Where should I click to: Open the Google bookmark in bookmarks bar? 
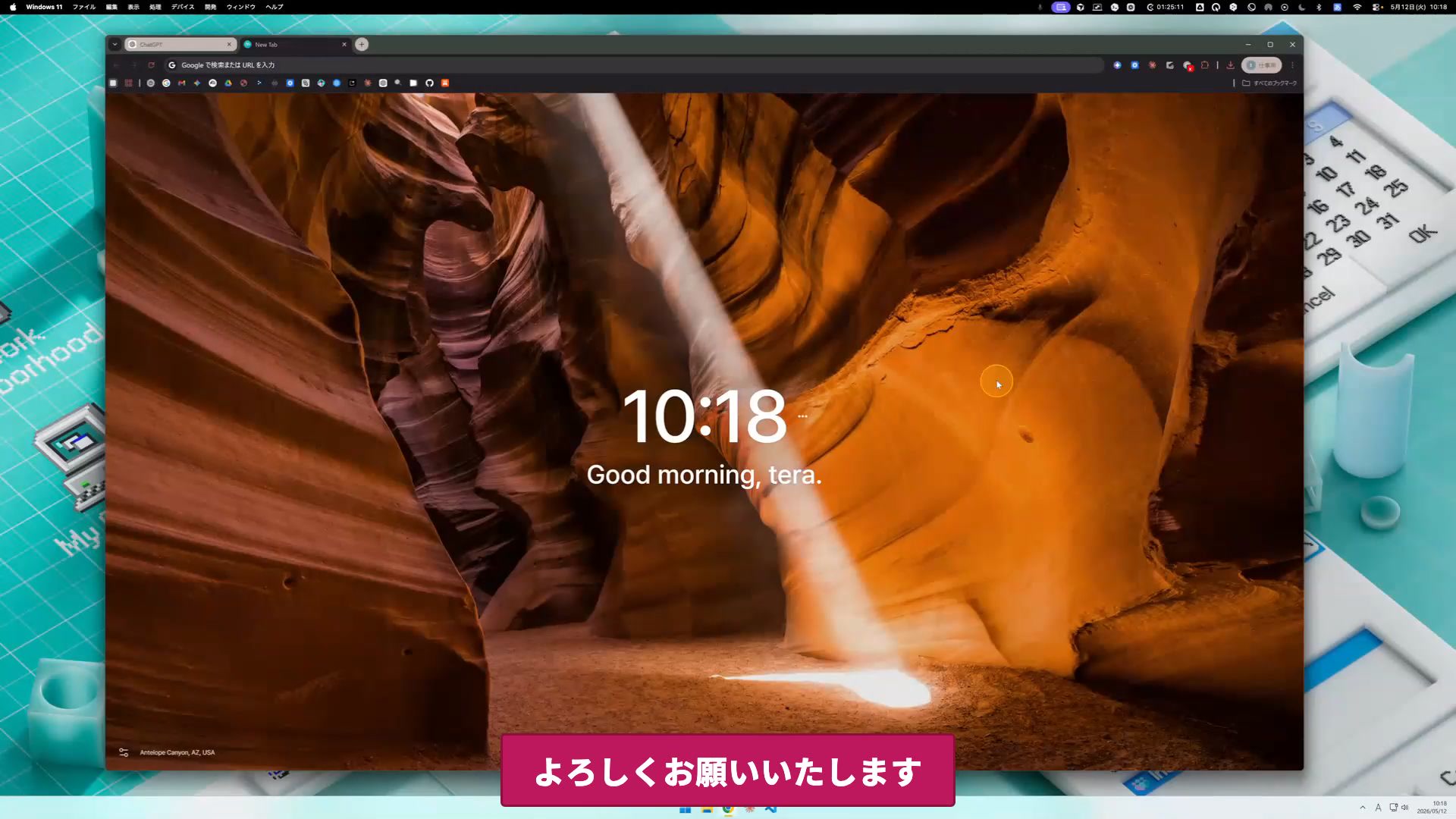(x=166, y=83)
